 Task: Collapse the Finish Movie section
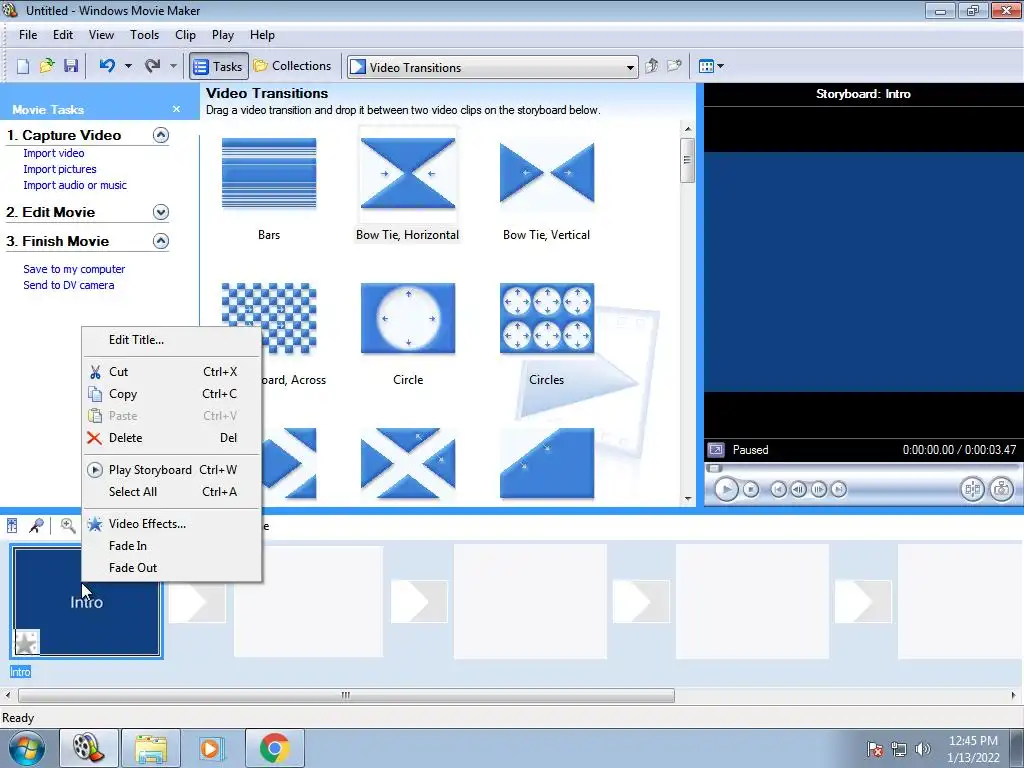pyautogui.click(x=161, y=241)
